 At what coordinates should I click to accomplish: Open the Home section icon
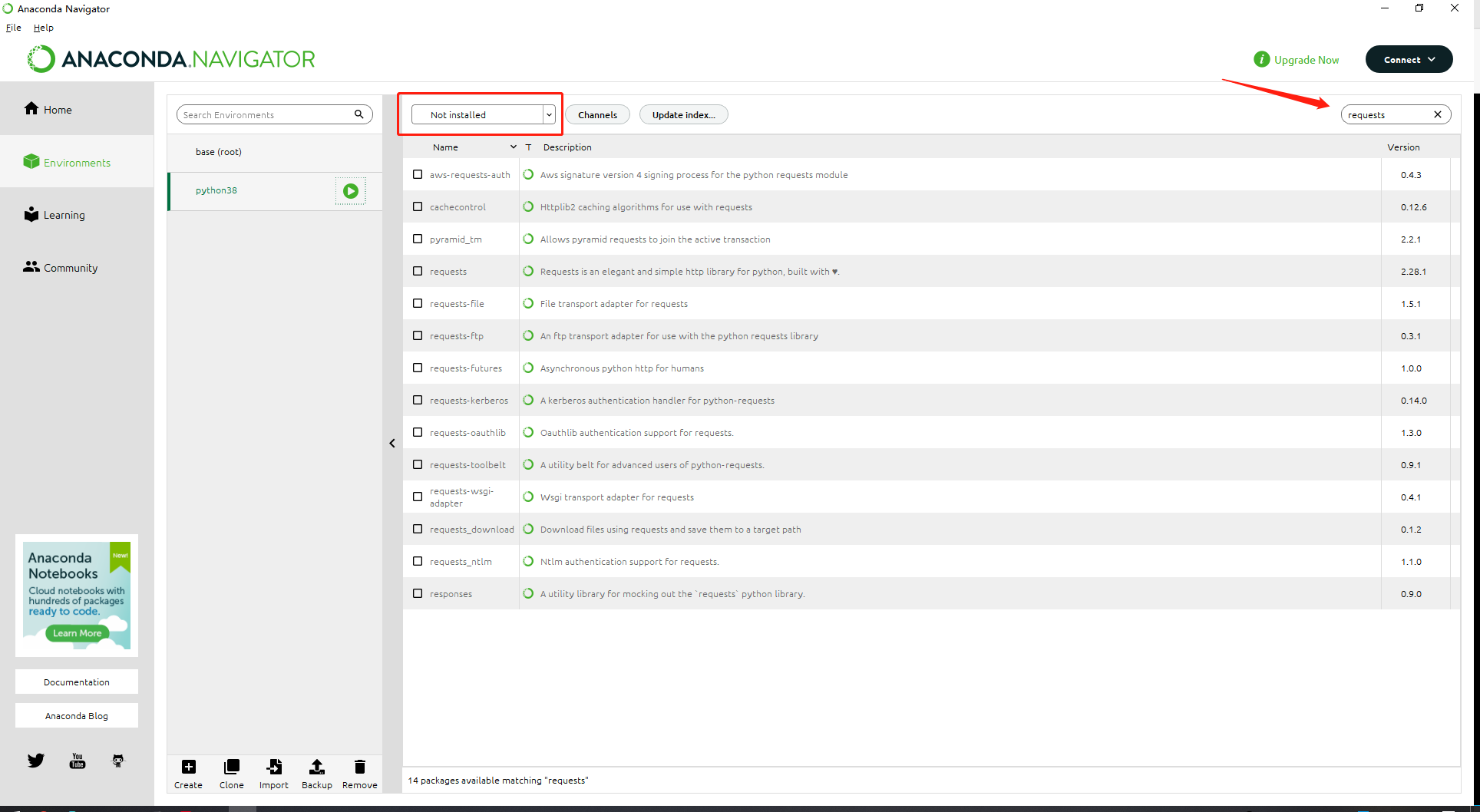tap(31, 109)
